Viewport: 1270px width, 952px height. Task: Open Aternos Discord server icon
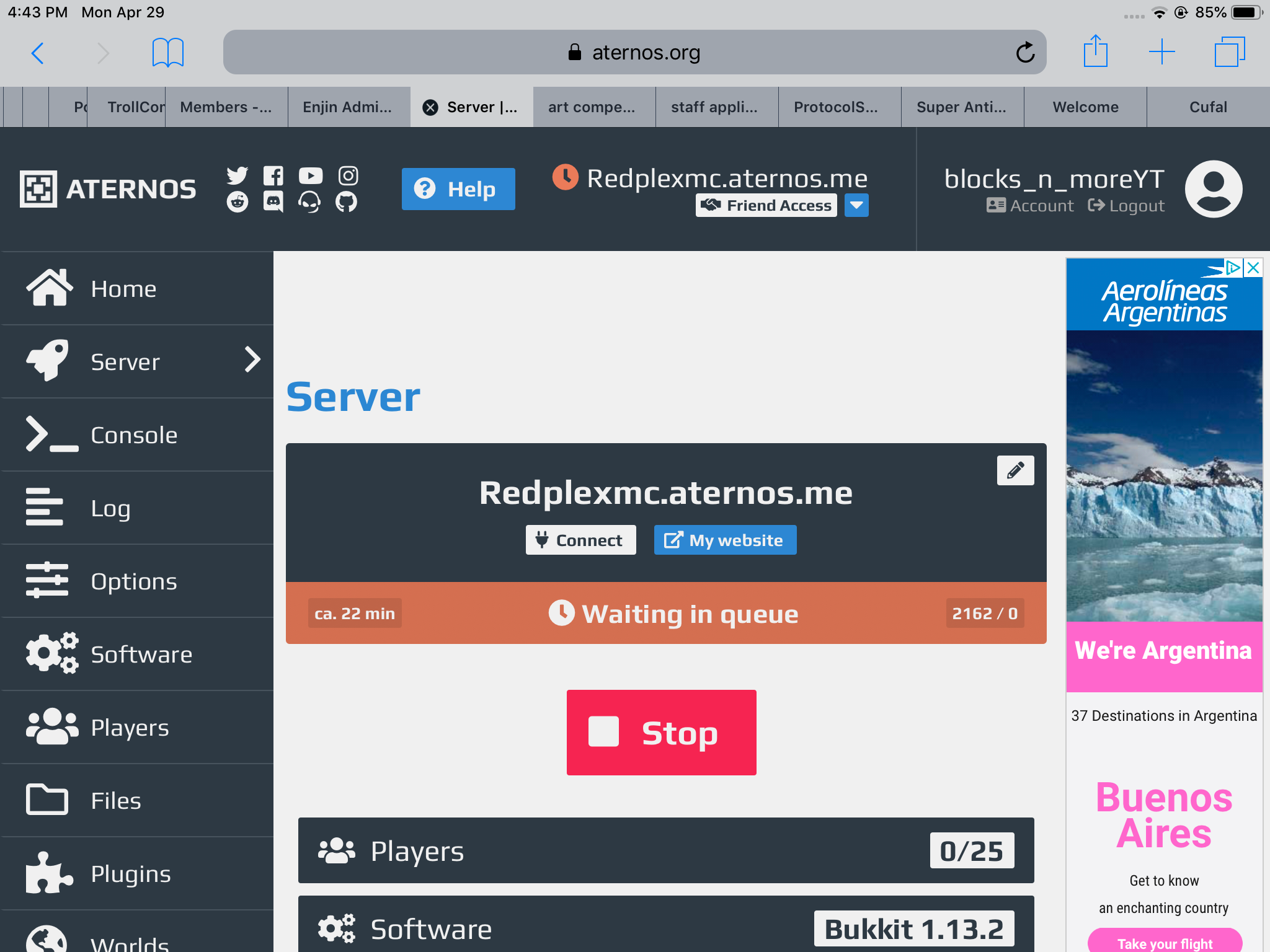(x=273, y=202)
